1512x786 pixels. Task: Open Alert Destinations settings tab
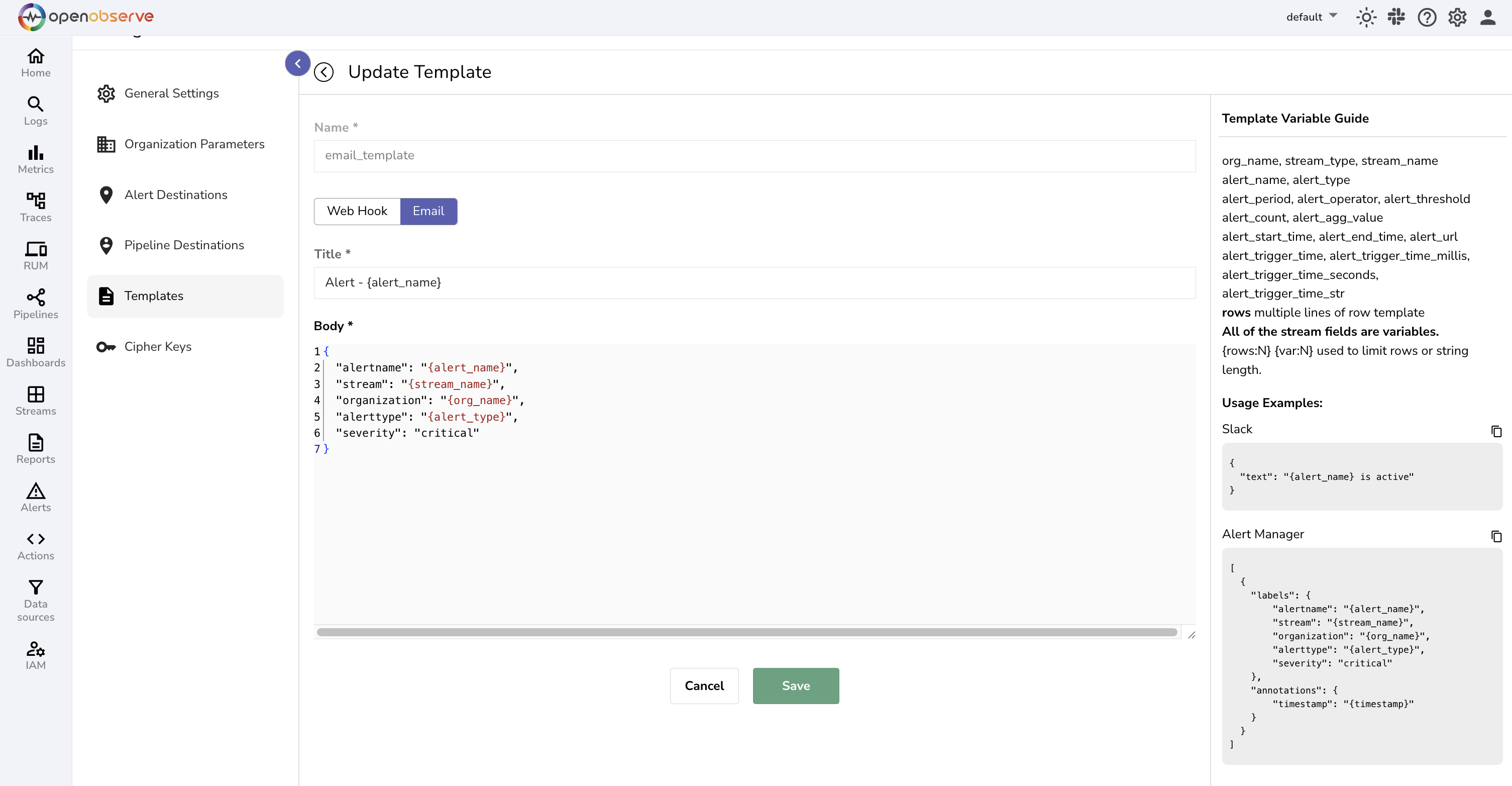tap(175, 194)
